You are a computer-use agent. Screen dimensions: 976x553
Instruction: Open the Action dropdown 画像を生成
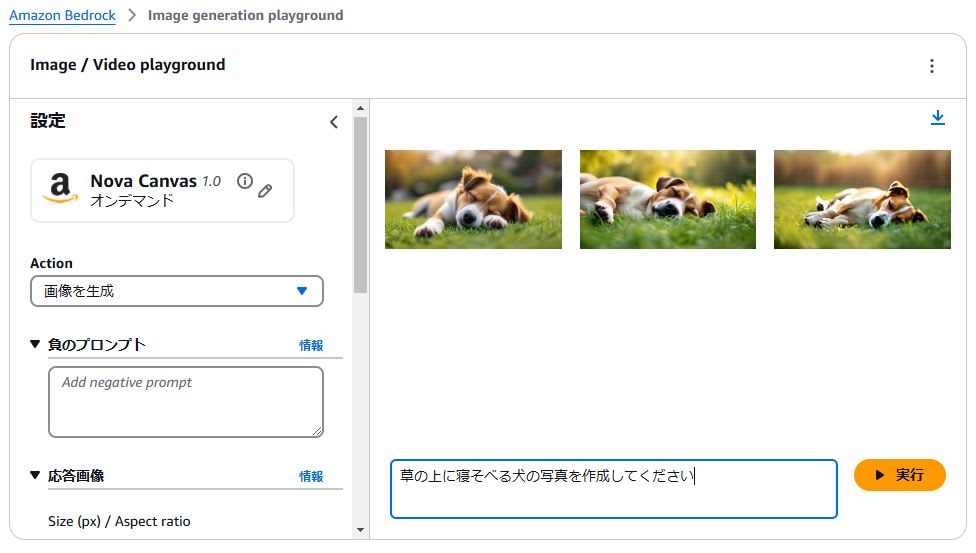pyautogui.click(x=177, y=291)
